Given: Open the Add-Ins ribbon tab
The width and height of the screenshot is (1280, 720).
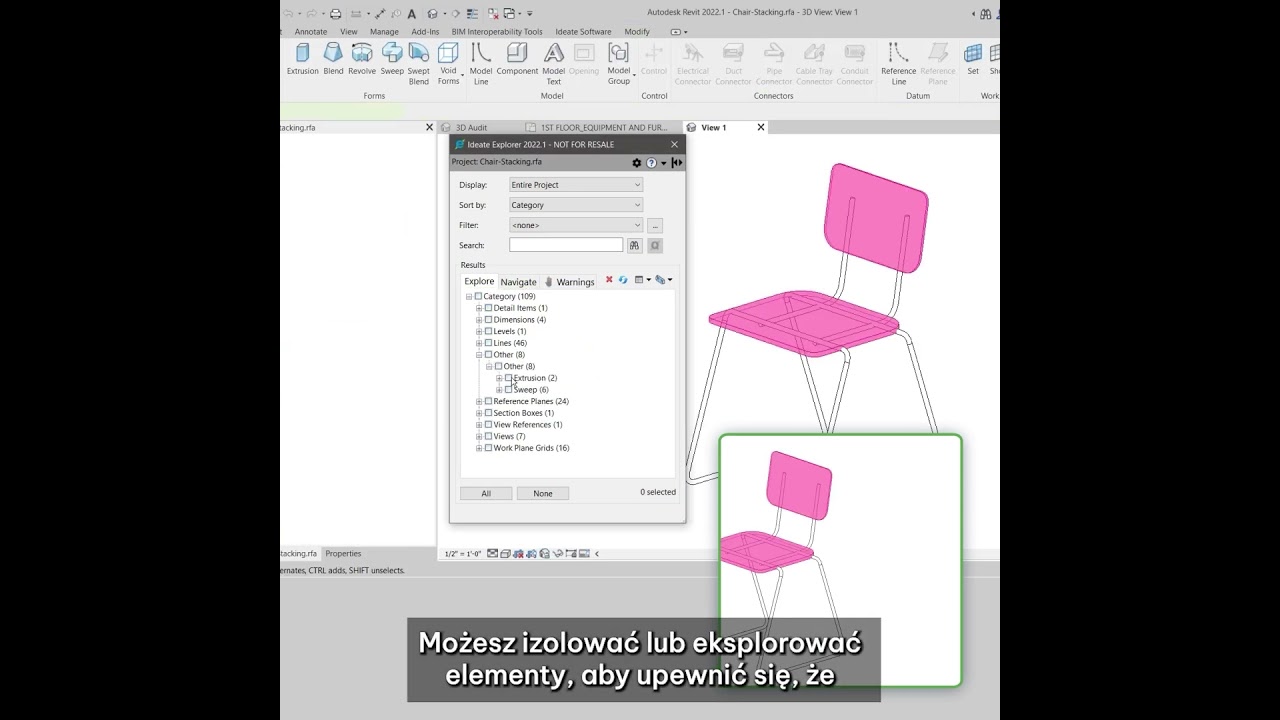Looking at the screenshot, I should point(425,32).
